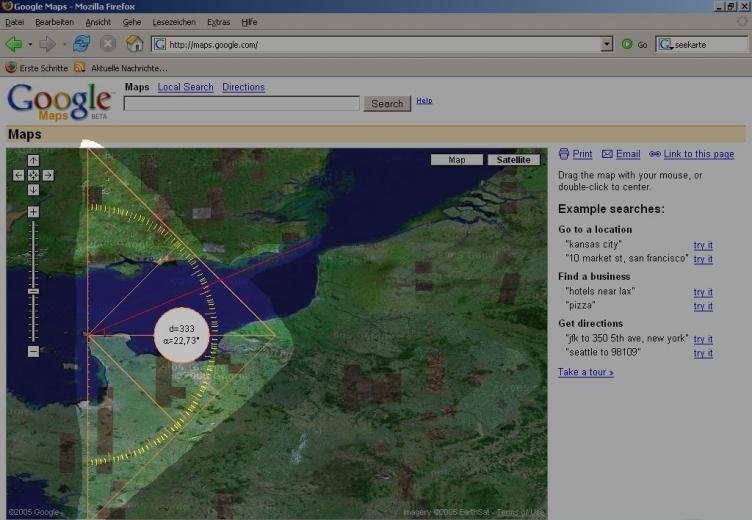Switch to Map view
Image resolution: width=752 pixels, height=520 pixels.
(x=457, y=160)
